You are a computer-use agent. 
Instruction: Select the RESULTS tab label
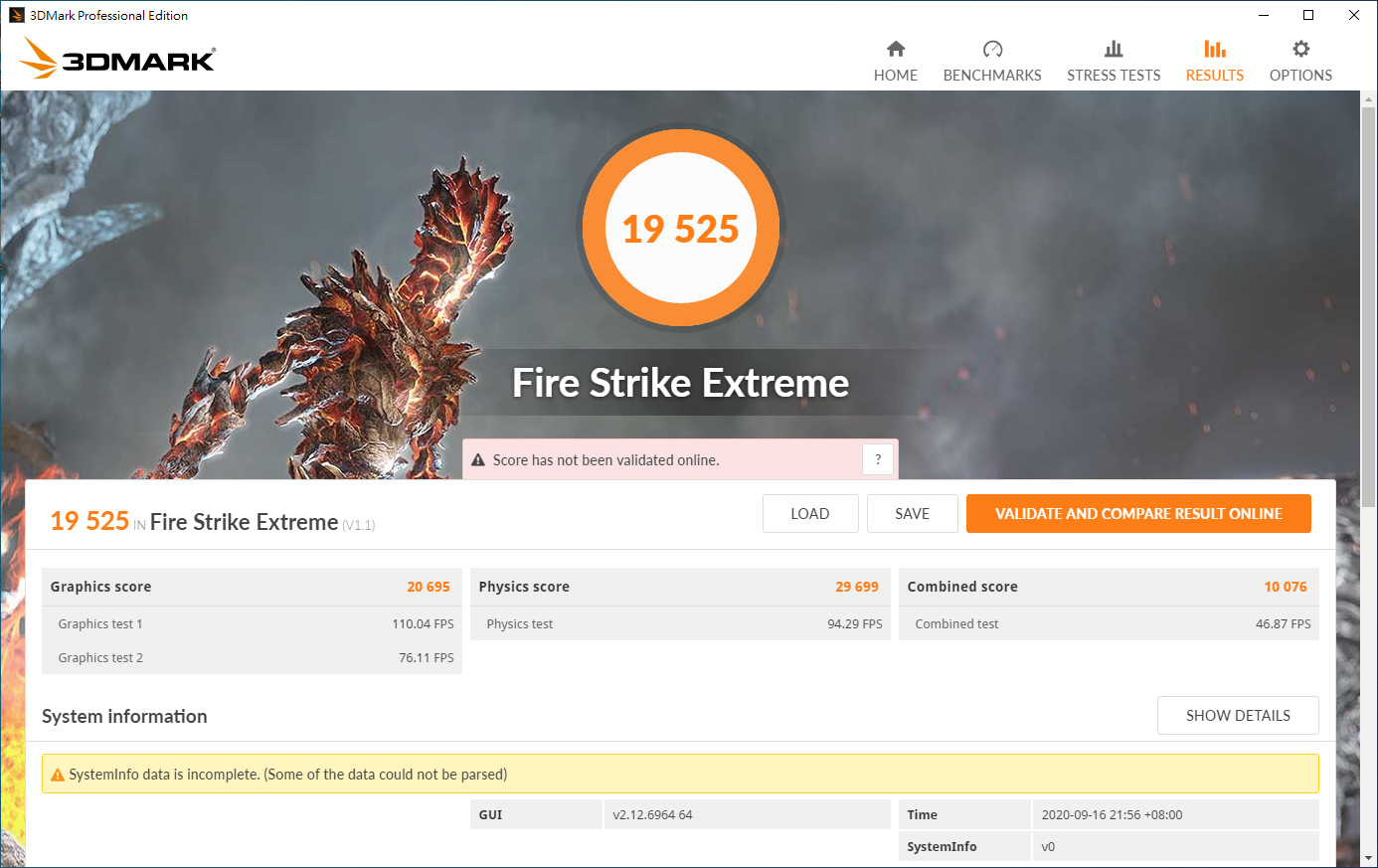1215,76
